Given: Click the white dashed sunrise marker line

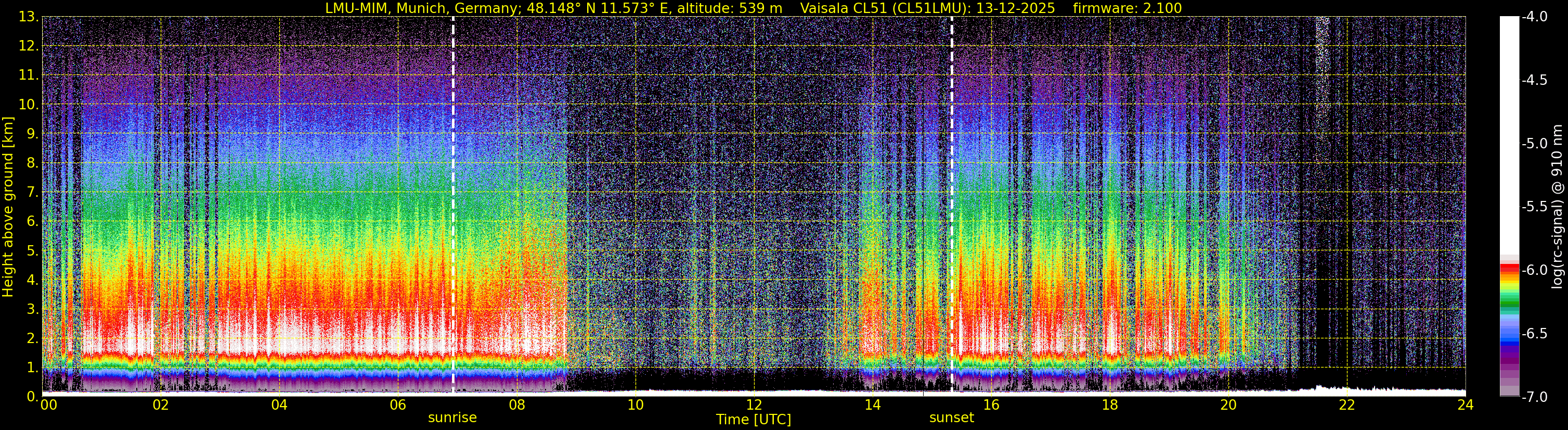Looking at the screenshot, I should (x=453, y=183).
